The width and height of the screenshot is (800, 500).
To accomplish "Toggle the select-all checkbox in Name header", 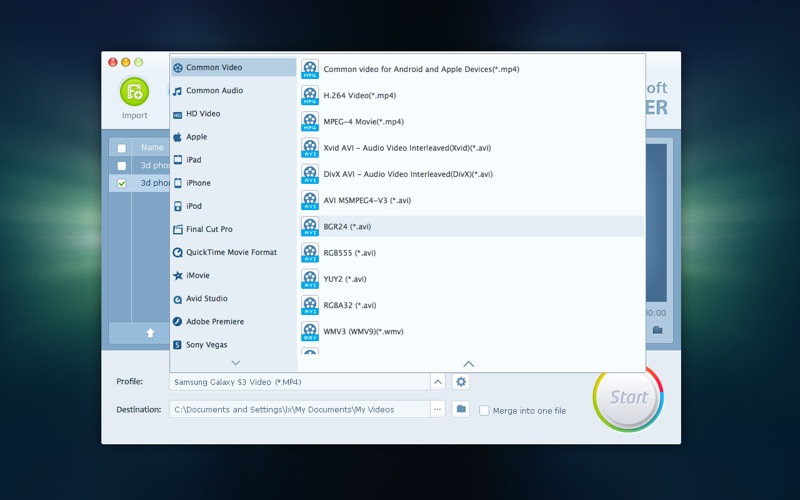I will pyautogui.click(x=121, y=148).
